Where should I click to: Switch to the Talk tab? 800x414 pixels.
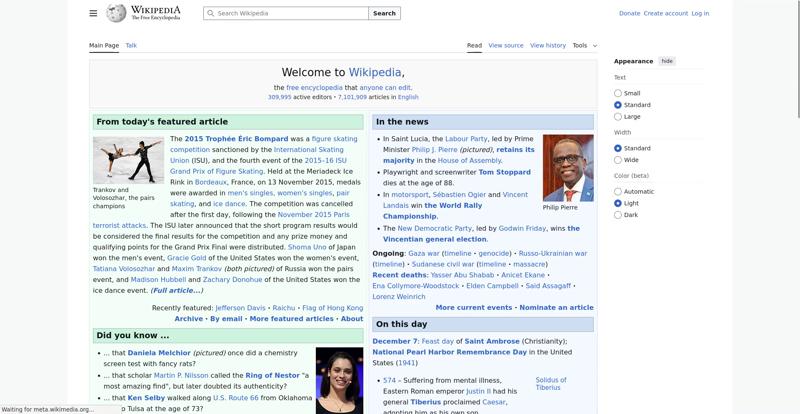pos(131,45)
